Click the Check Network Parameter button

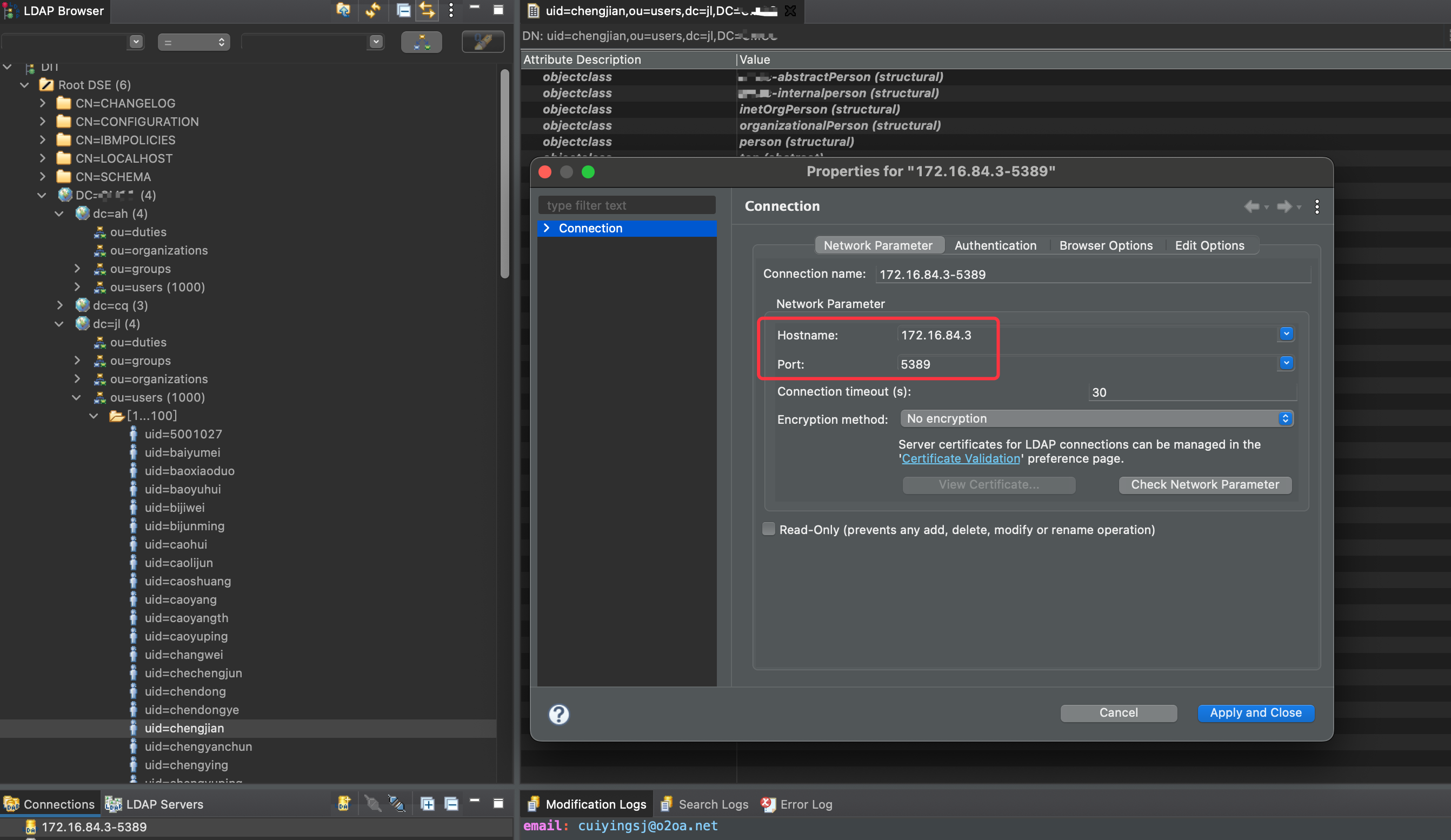tap(1204, 484)
